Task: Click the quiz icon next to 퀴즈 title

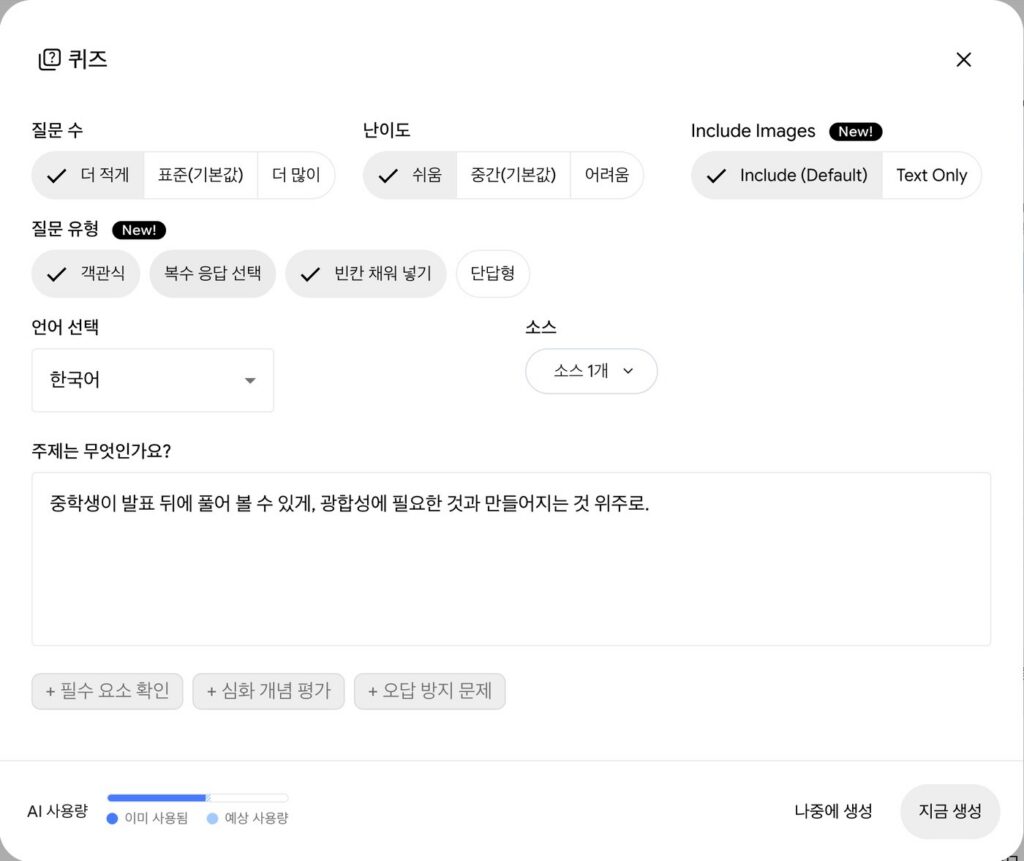Action: click(50, 59)
